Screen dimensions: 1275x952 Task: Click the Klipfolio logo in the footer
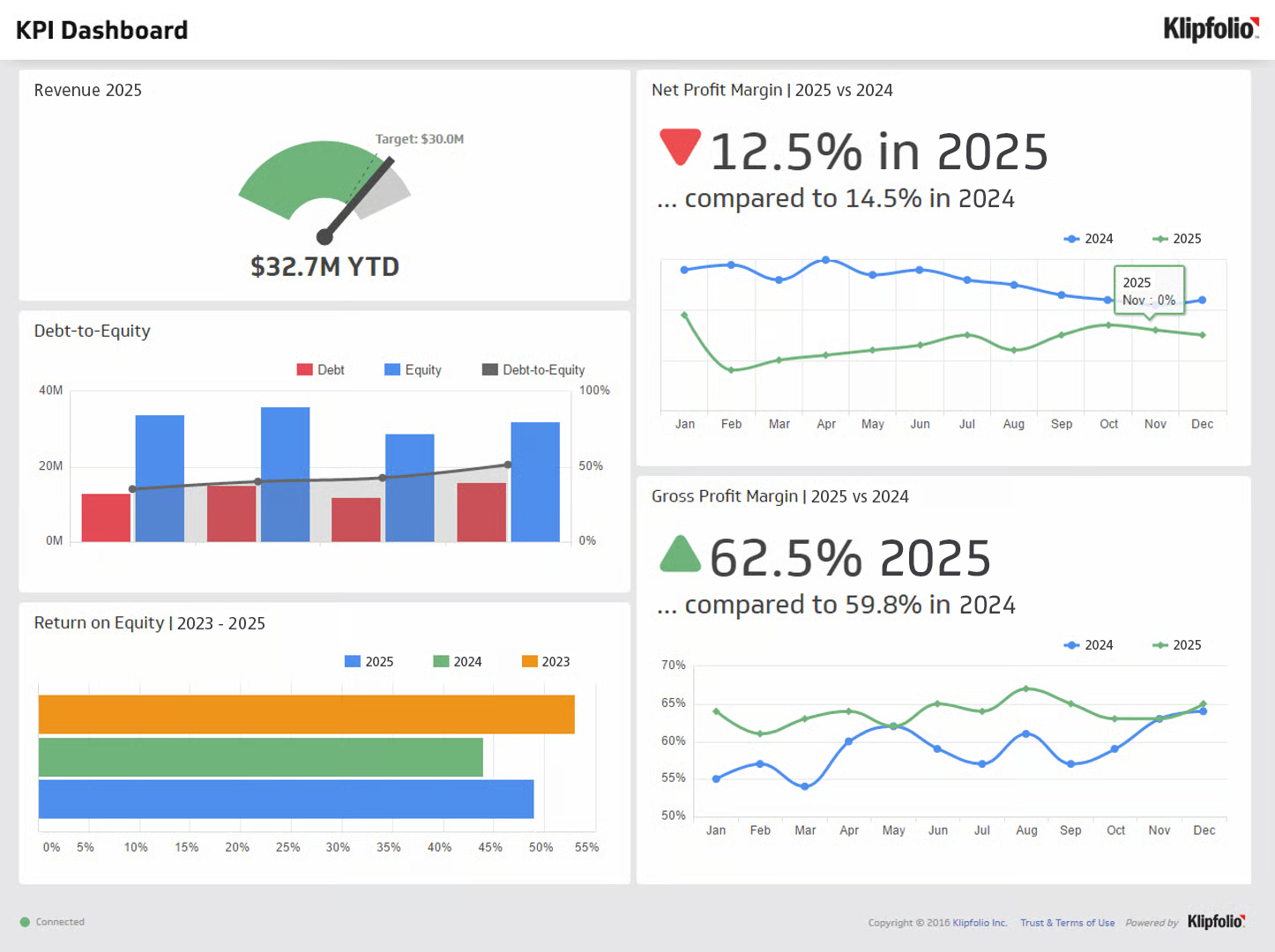[x=1215, y=922]
